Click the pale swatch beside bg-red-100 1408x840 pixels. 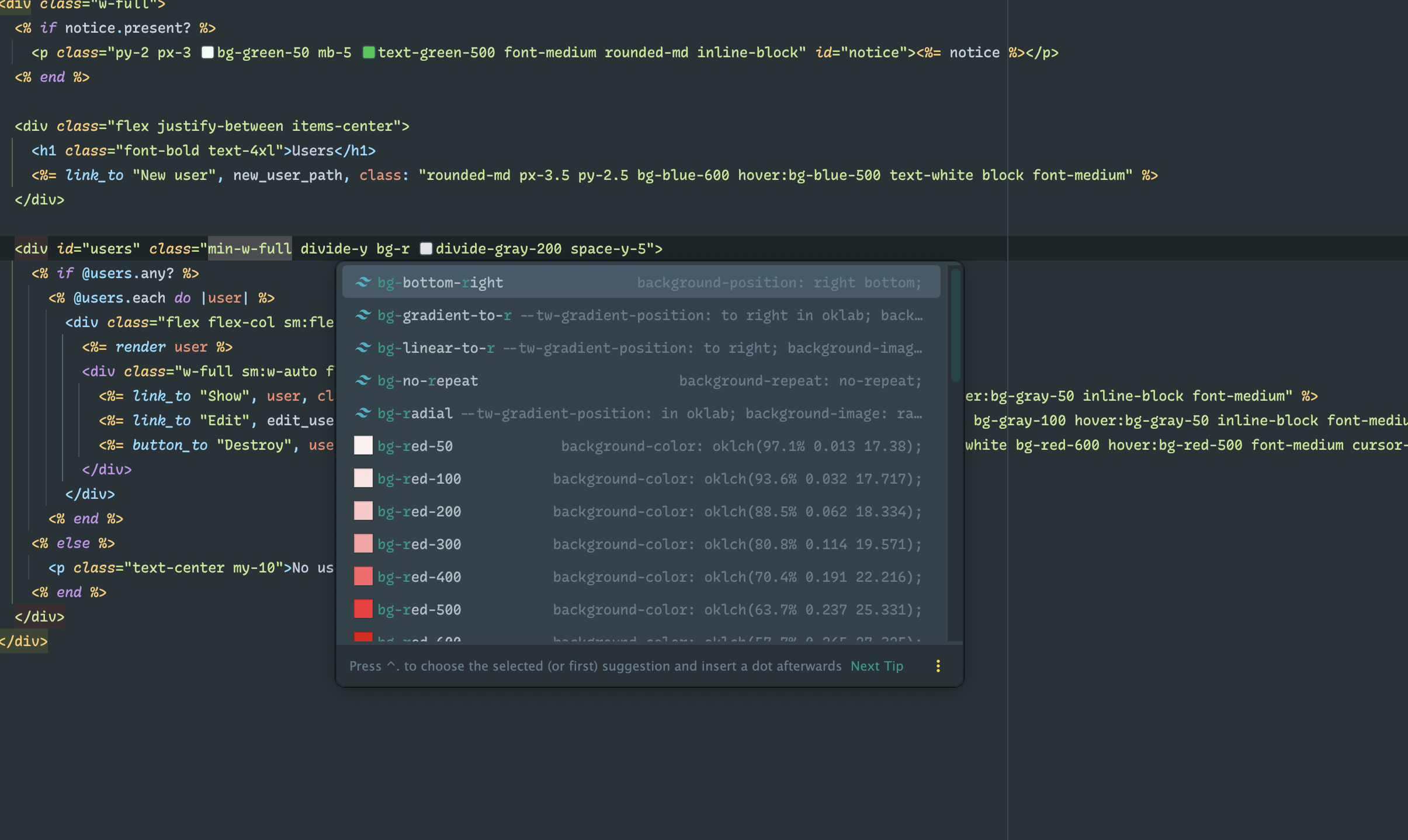coord(362,478)
